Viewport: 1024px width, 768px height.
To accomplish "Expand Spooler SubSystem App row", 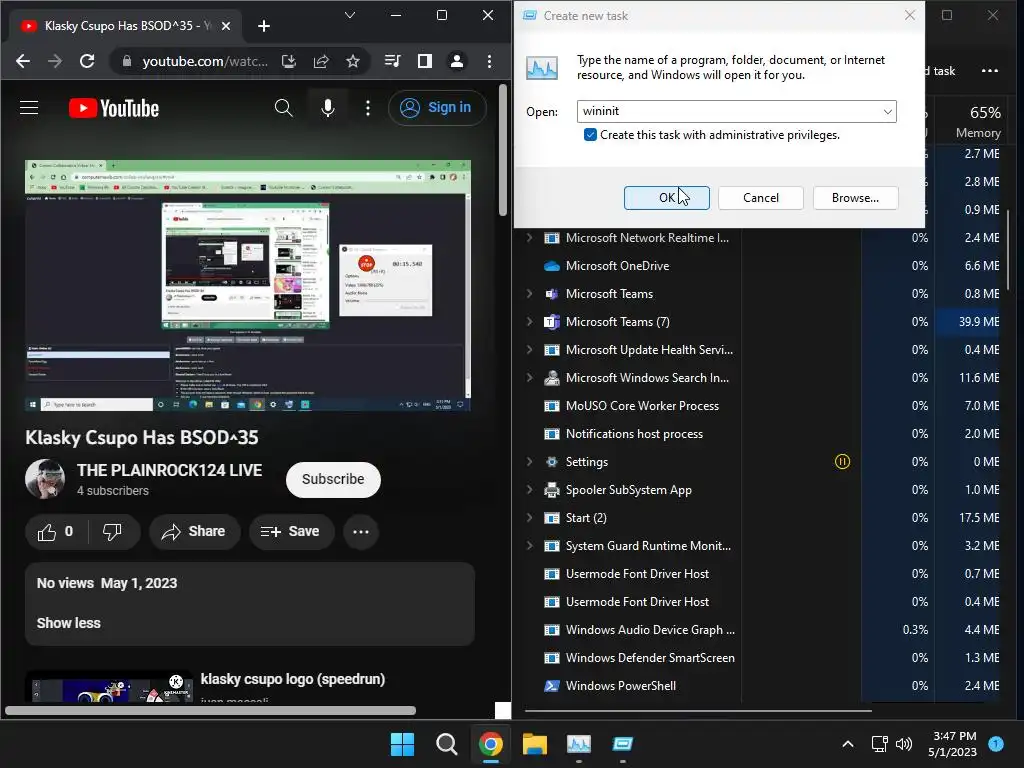I will click(529, 490).
